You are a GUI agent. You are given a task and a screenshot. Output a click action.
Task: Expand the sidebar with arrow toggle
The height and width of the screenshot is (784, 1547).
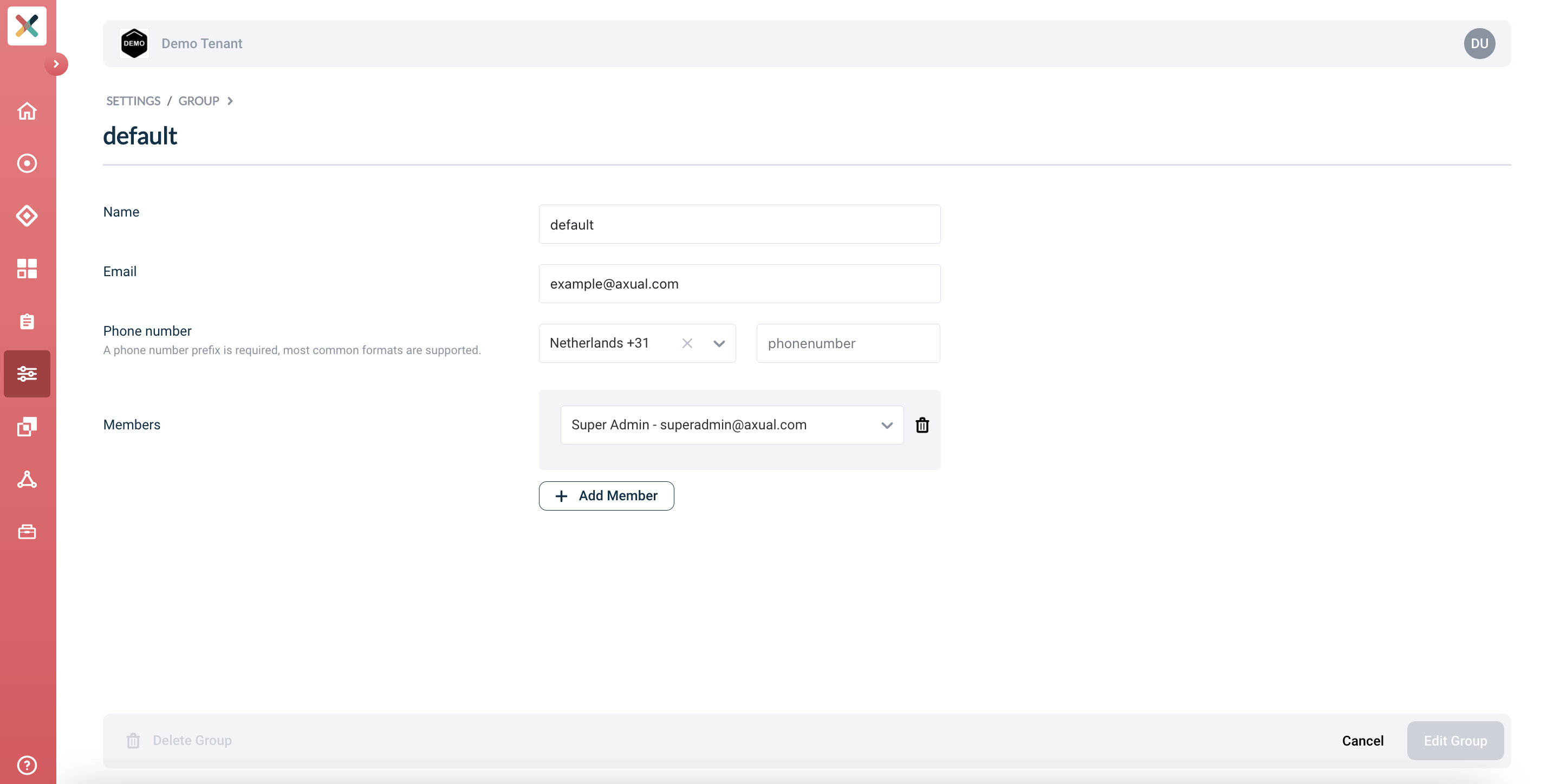pos(56,64)
